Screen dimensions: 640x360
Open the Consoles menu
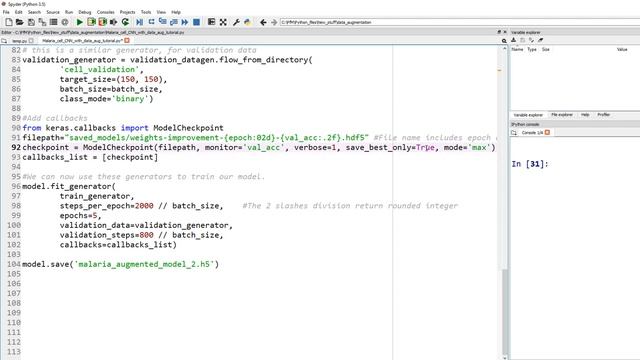click(x=106, y=12)
